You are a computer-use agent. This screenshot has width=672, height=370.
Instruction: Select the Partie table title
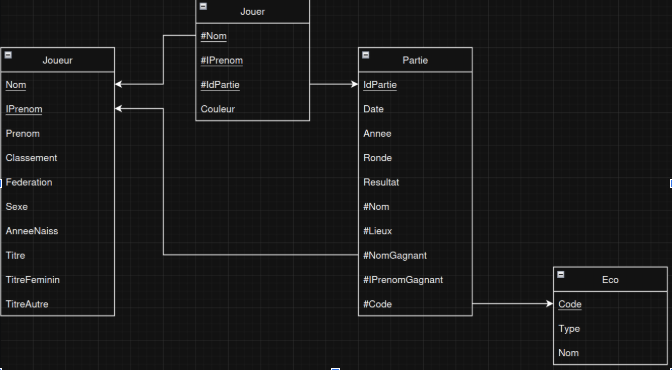click(415, 60)
